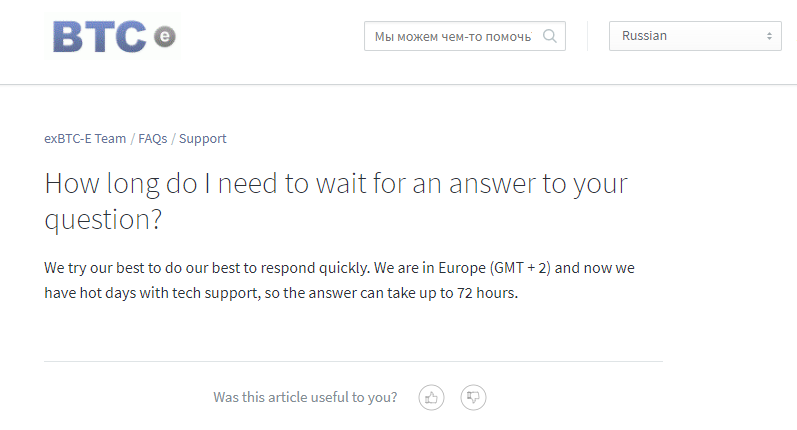Screen dimensions: 797x430
Task: Click the "BTC" letters in the logo
Action: tap(100, 38)
